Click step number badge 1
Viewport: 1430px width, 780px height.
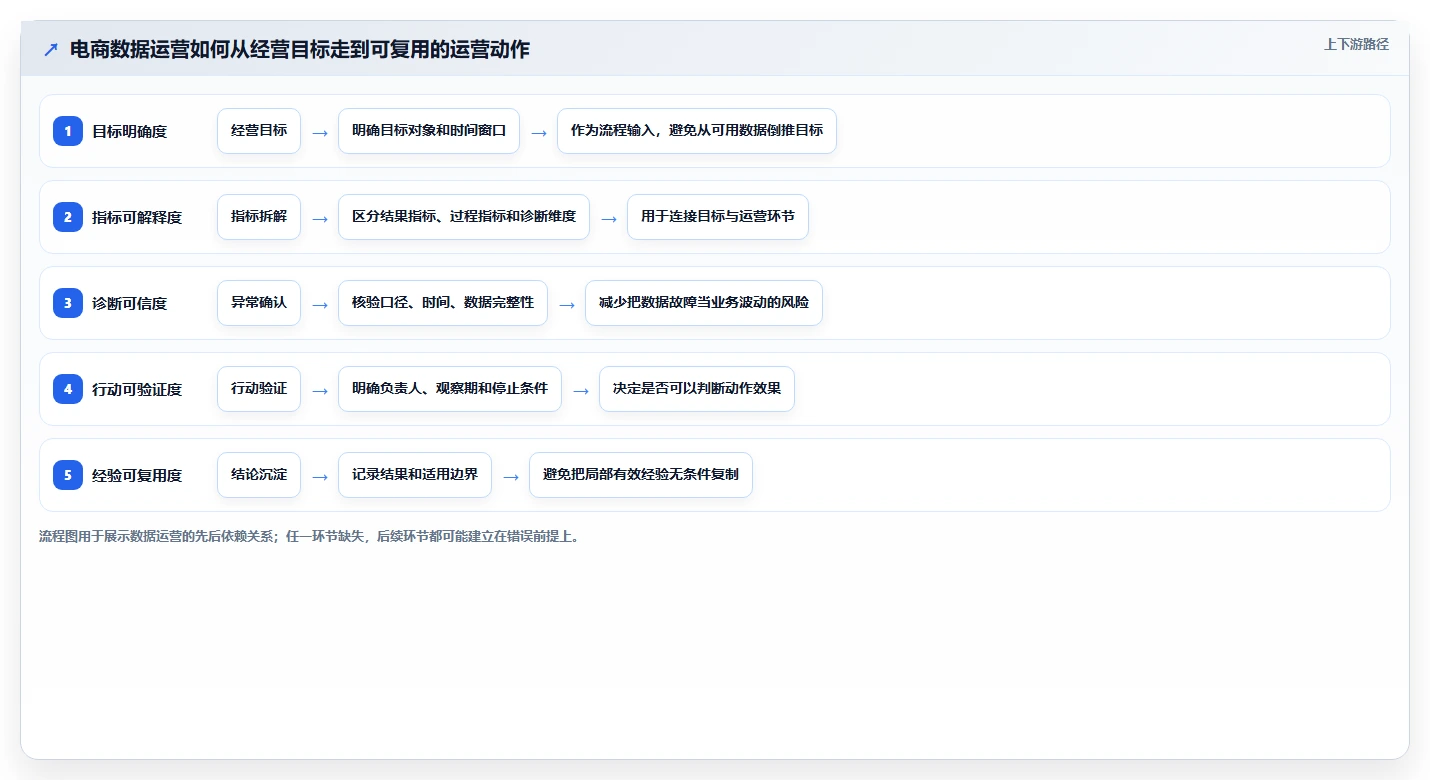(68, 131)
